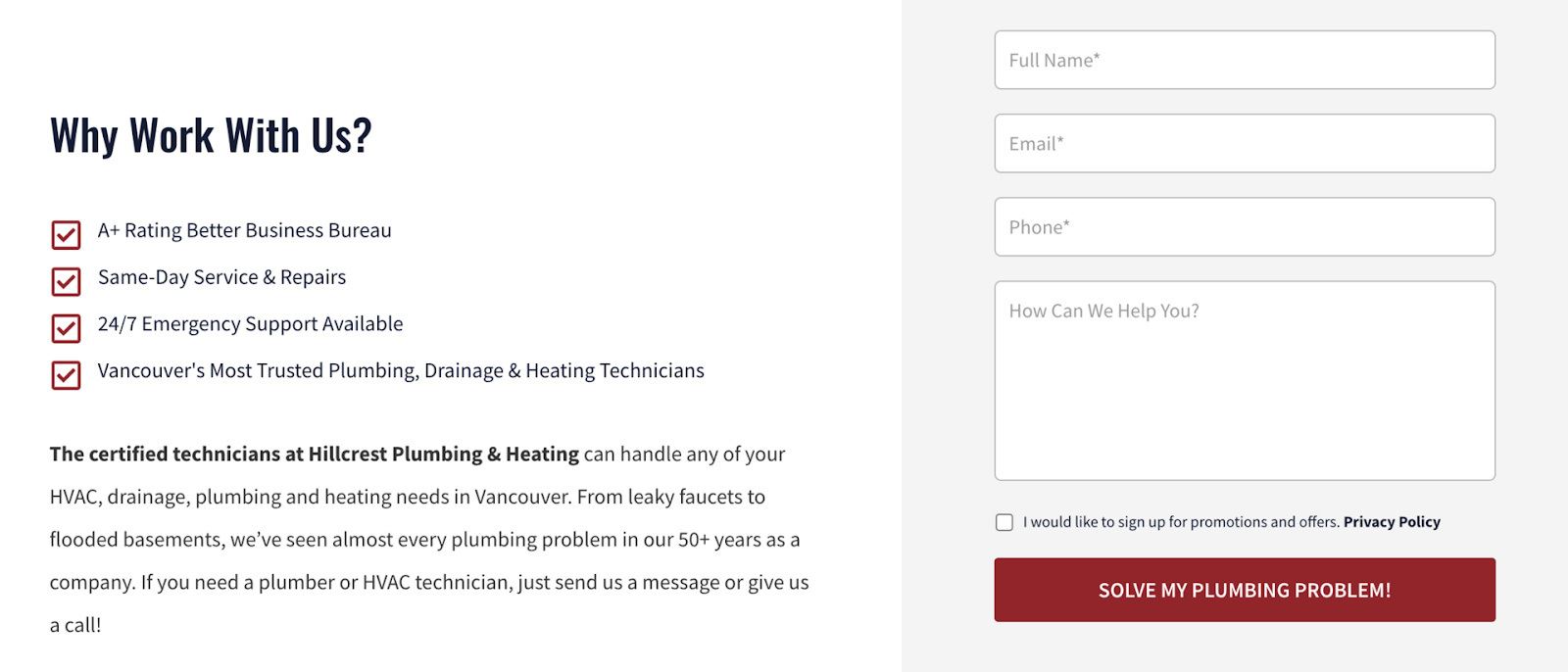1568x672 pixels.
Task: Tick the promotions and offers checkbox
Action: tap(1004, 522)
